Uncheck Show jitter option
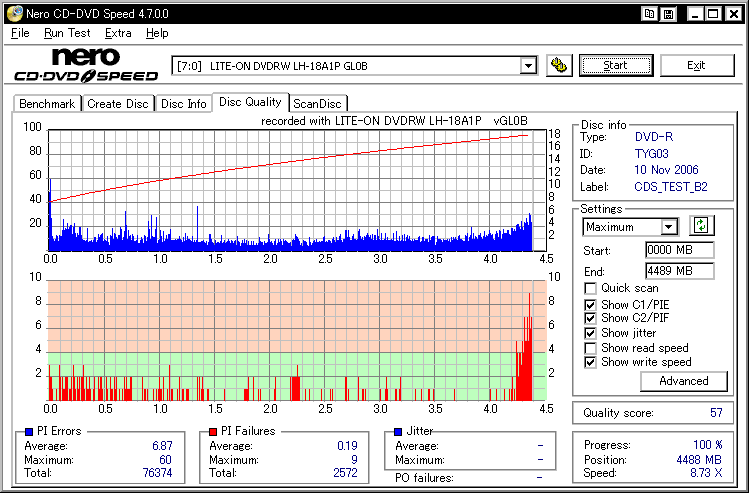This screenshot has height=493, width=749. (x=590, y=333)
